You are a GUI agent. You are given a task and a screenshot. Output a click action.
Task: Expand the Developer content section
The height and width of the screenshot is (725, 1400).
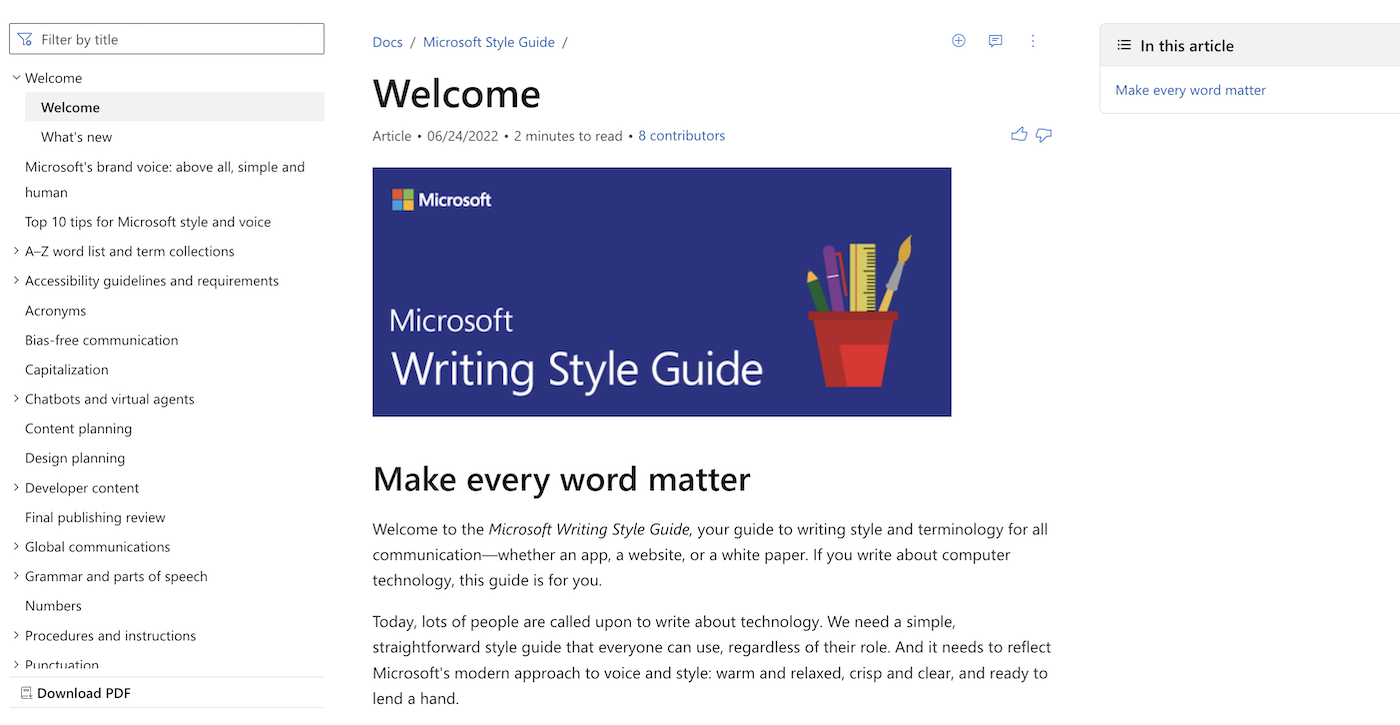[16, 488]
